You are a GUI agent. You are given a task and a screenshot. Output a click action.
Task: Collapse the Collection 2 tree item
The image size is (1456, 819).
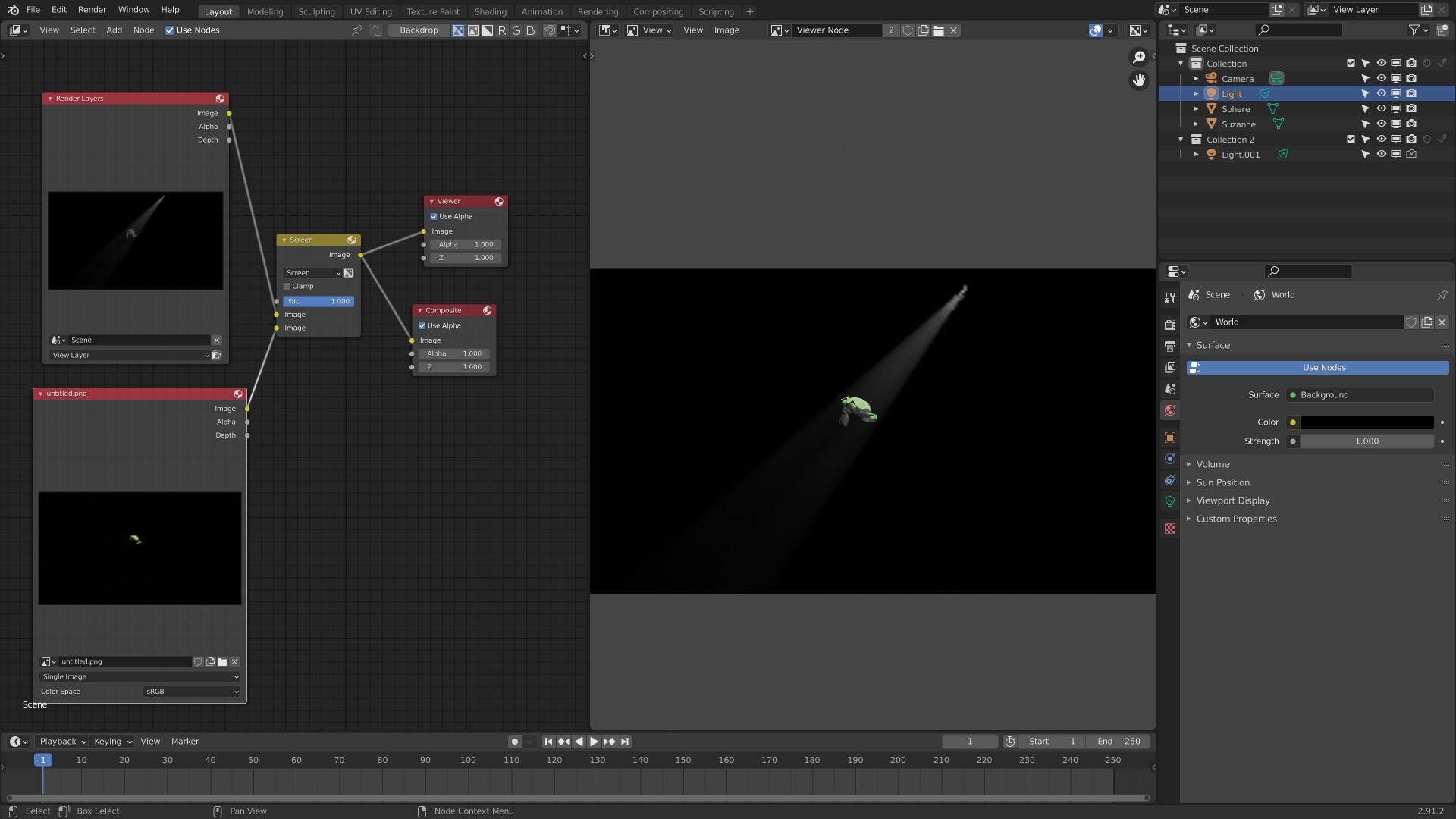click(1180, 139)
